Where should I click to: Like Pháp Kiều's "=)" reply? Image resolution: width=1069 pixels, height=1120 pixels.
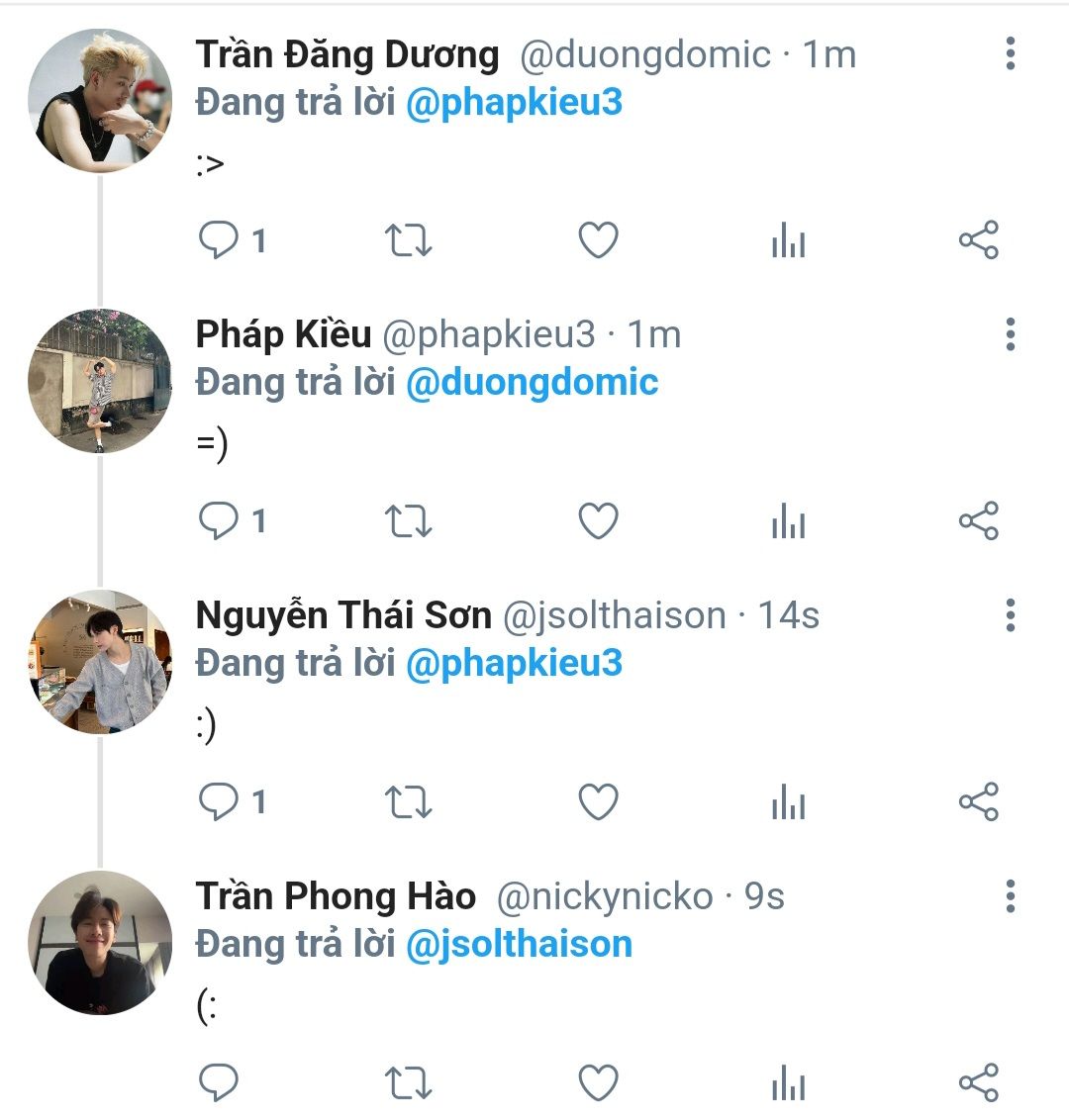click(x=598, y=521)
